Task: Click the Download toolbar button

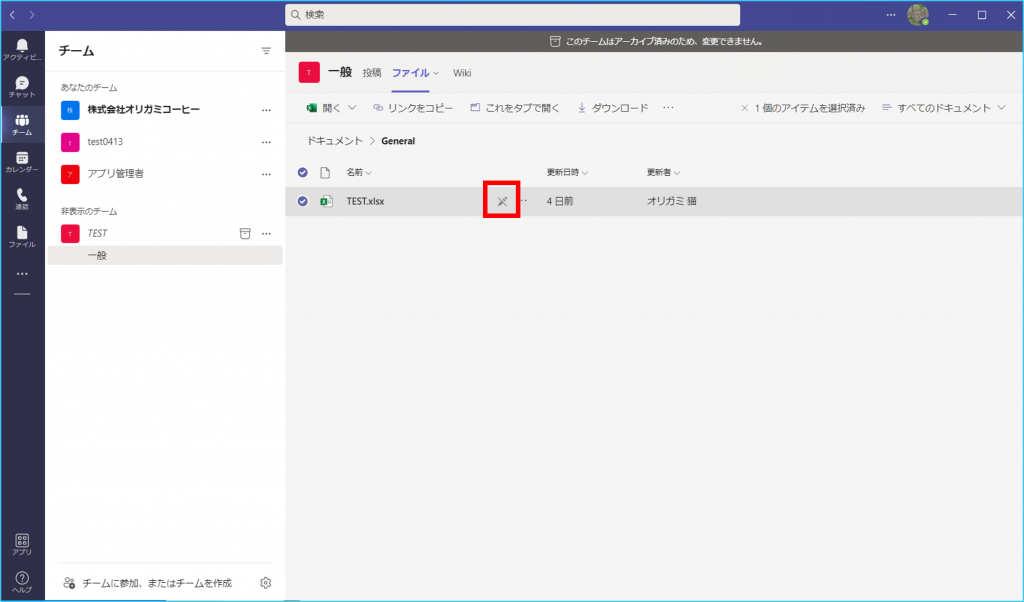Action: coord(613,108)
